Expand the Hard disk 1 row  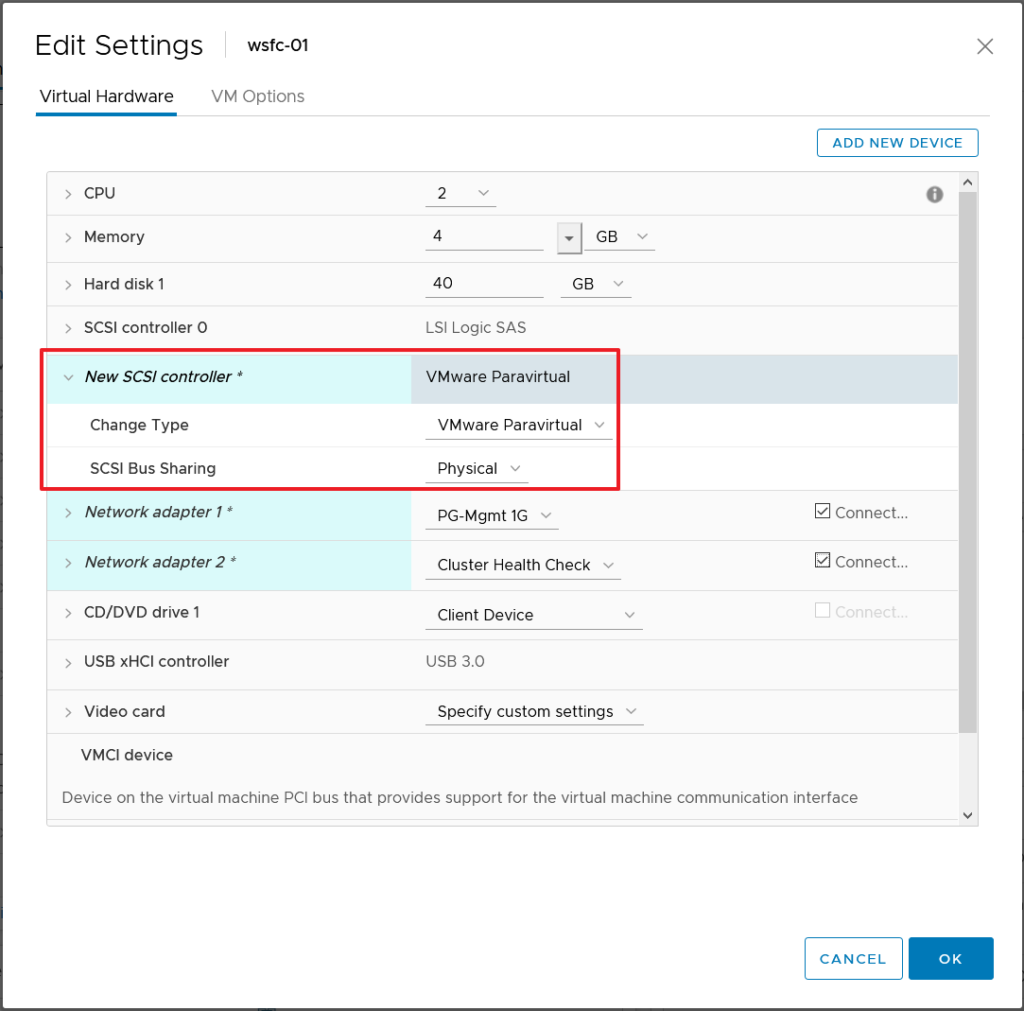coord(68,285)
